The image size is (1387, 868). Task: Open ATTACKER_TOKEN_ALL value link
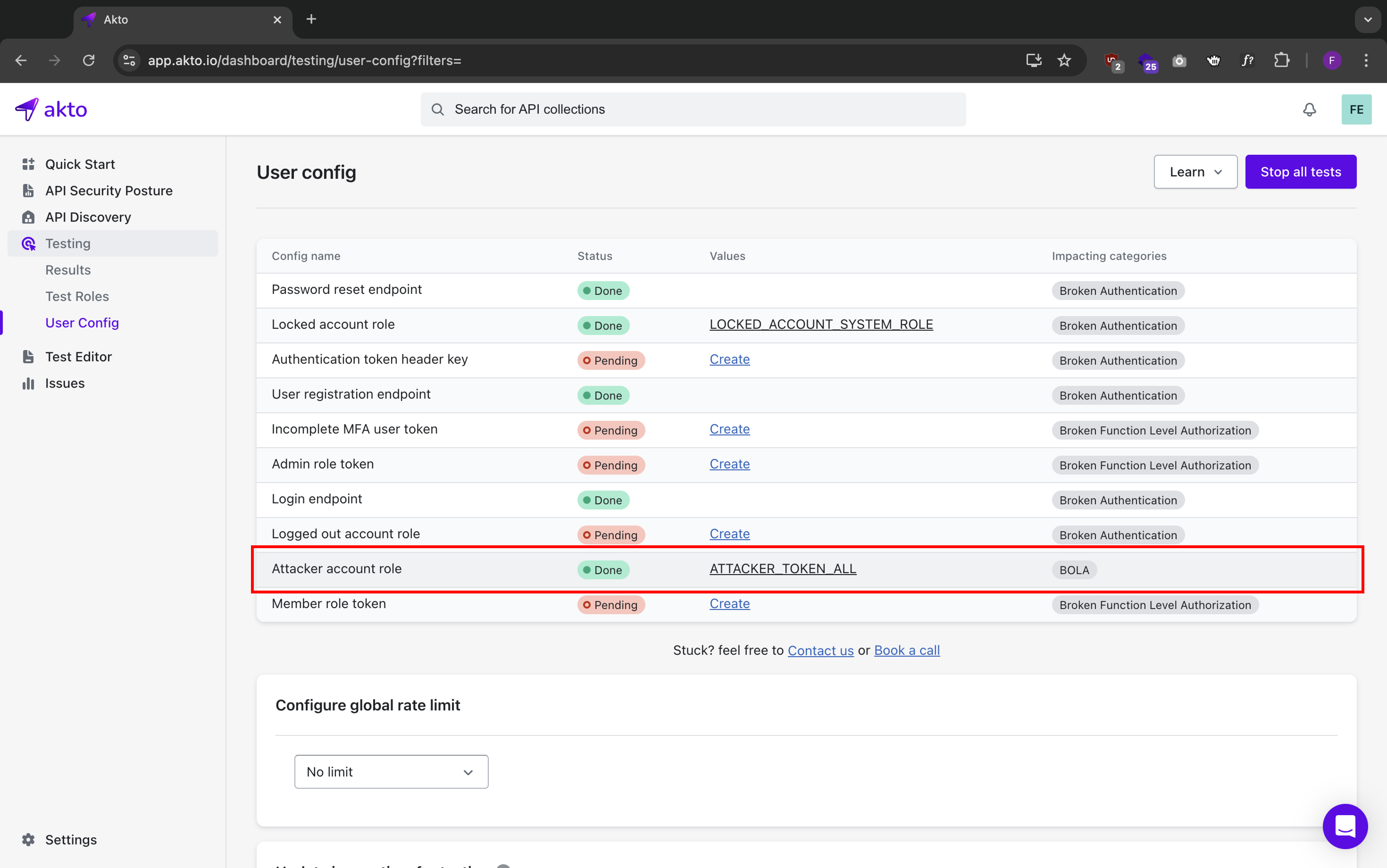[x=782, y=568]
